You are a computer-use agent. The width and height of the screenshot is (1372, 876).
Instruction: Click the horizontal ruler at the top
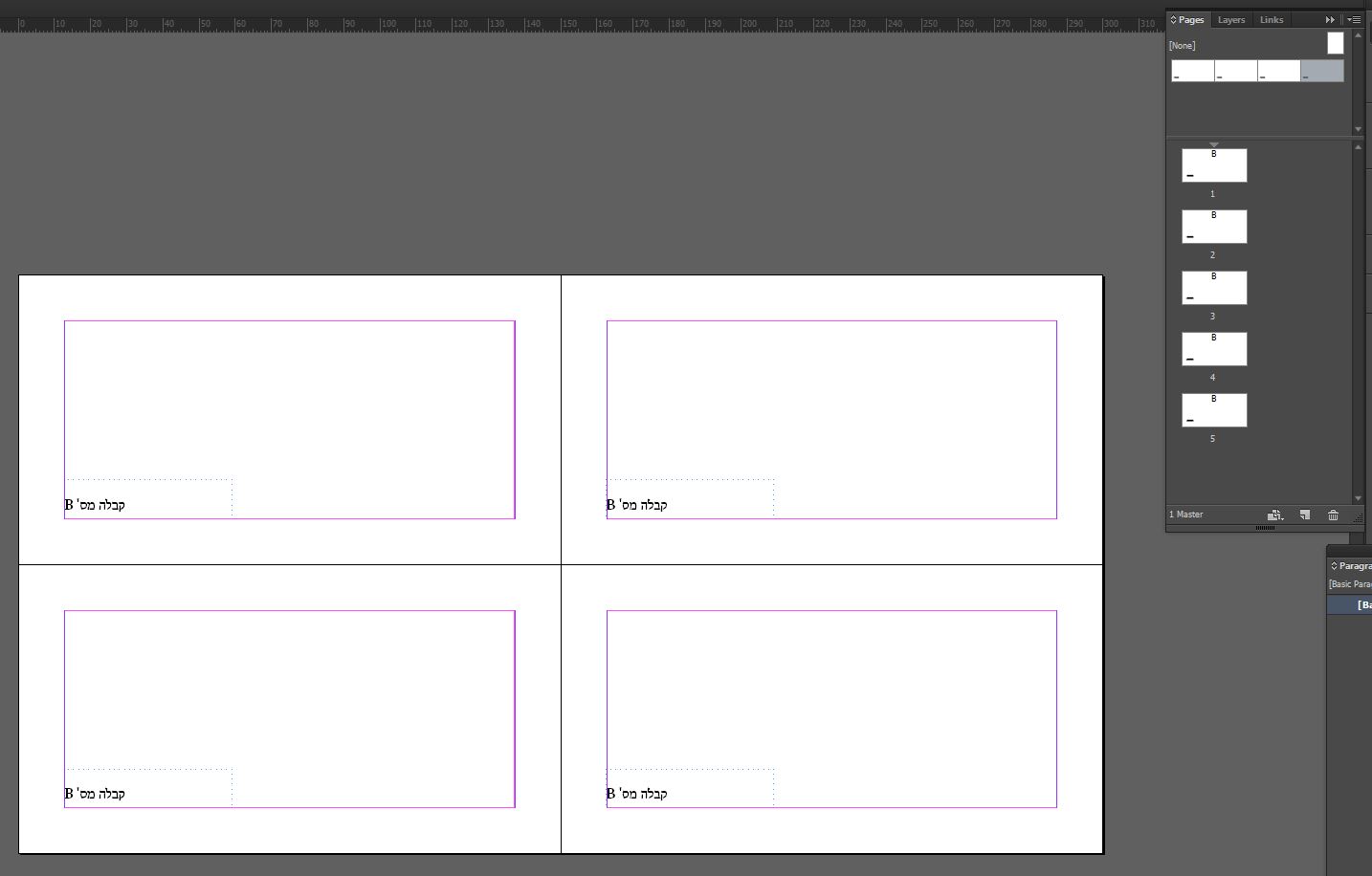coord(582,24)
